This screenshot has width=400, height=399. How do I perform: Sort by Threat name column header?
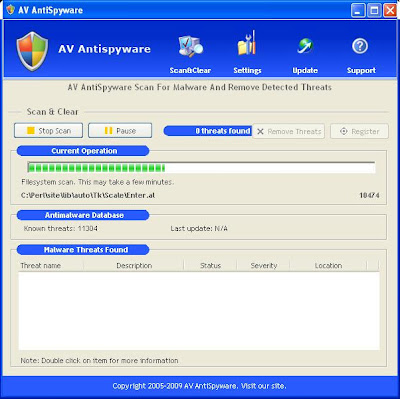click(51, 265)
